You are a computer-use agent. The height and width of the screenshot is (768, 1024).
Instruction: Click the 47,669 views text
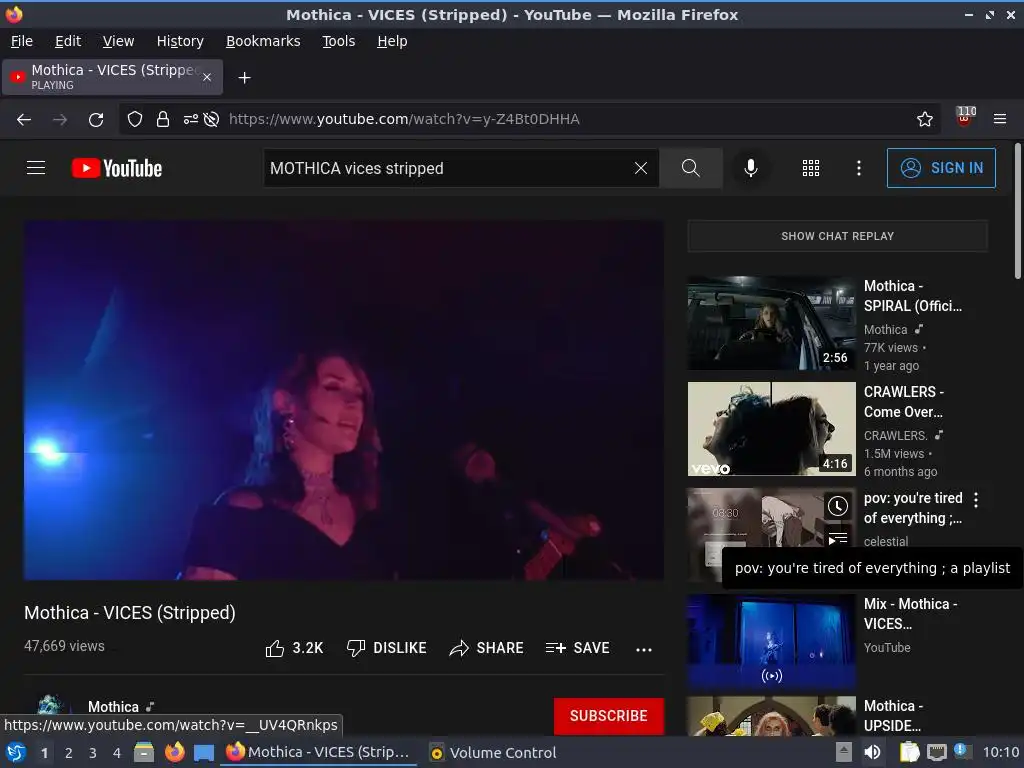tap(64, 646)
